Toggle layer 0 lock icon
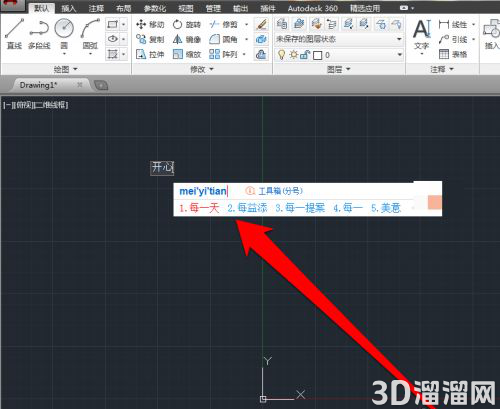This screenshot has width=500, height=409. point(305,55)
